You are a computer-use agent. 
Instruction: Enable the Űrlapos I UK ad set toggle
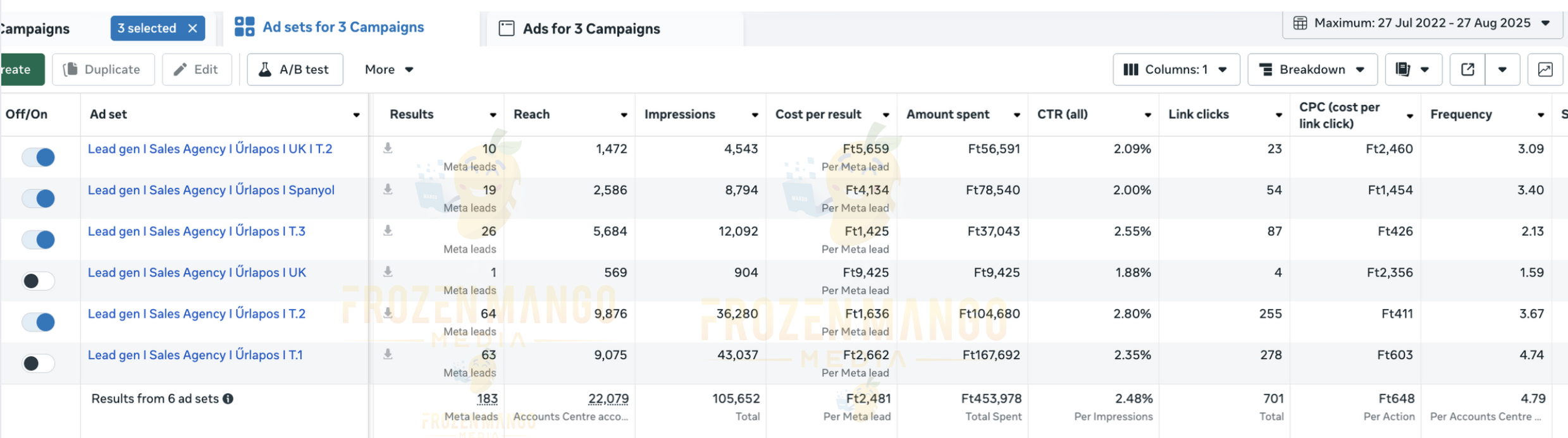(x=39, y=281)
